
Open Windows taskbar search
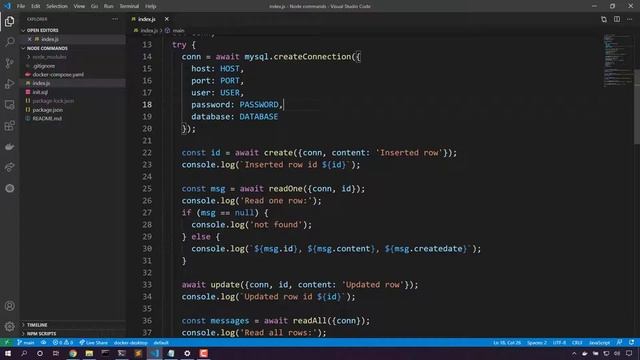pyautogui.click(x=24, y=353)
